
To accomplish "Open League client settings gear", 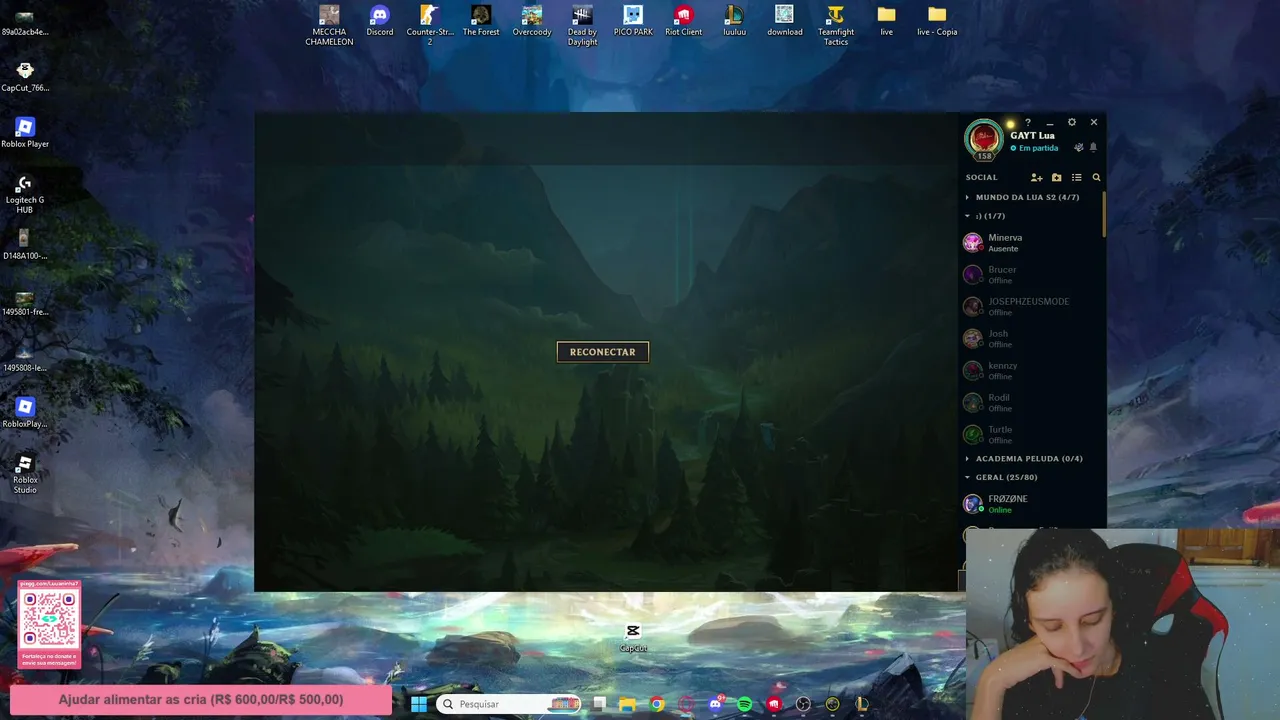I will click(1072, 122).
